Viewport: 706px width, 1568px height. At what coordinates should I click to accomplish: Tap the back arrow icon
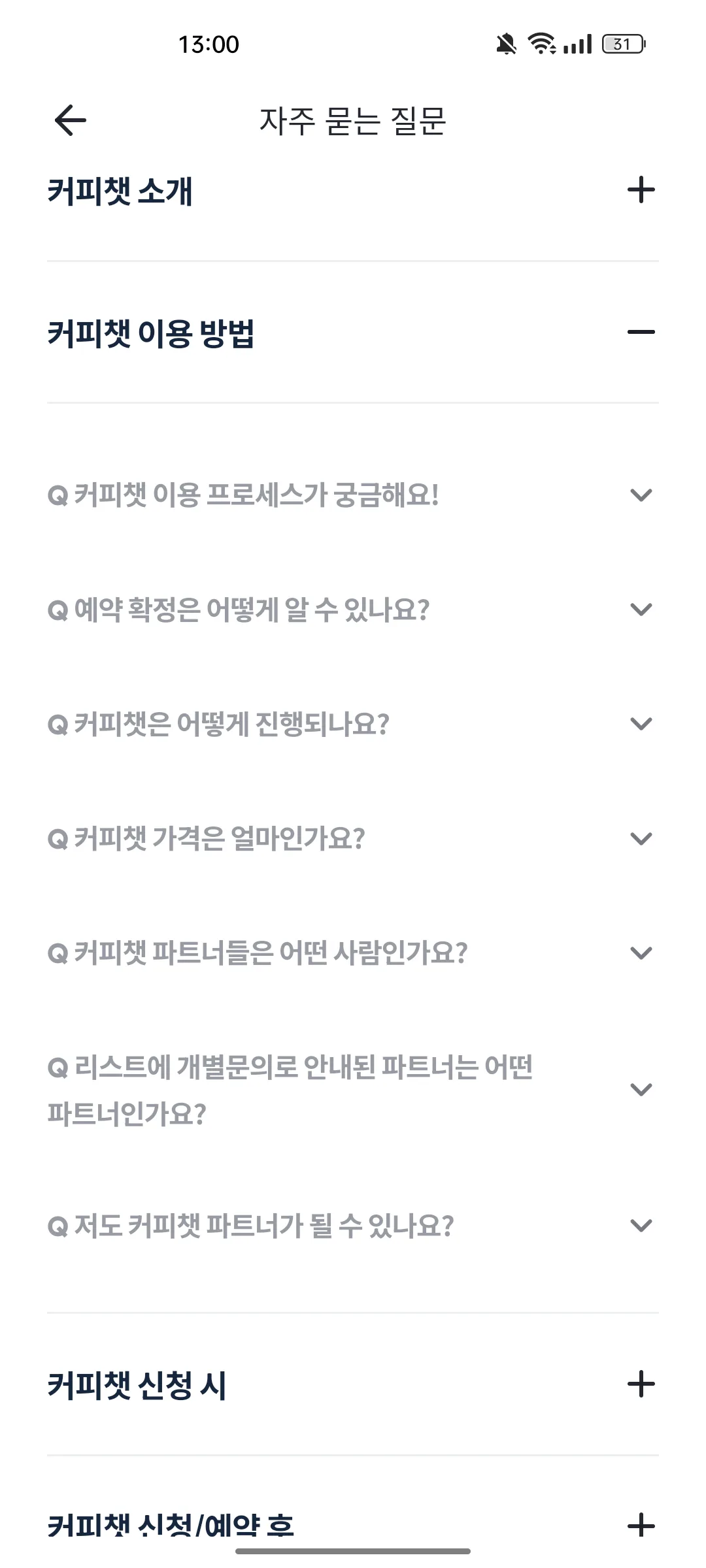coord(71,120)
